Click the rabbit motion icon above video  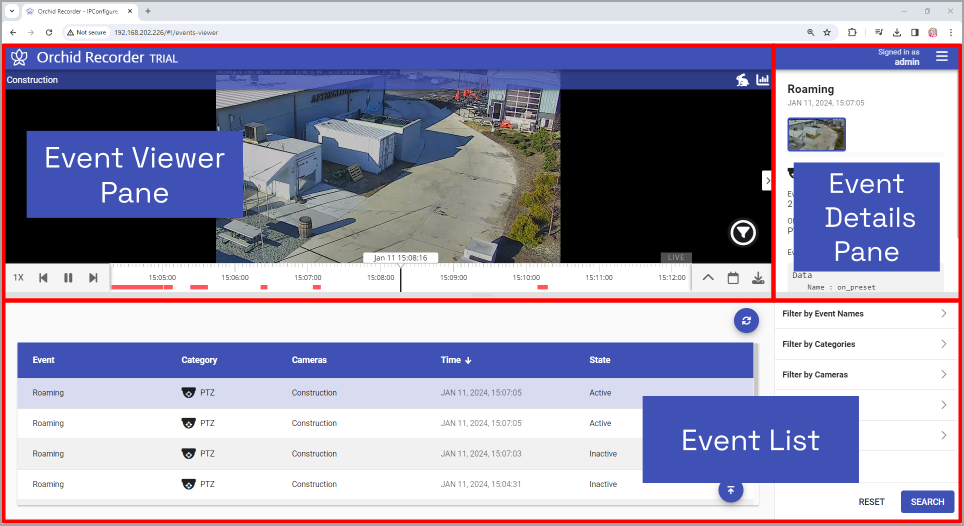(x=742, y=80)
